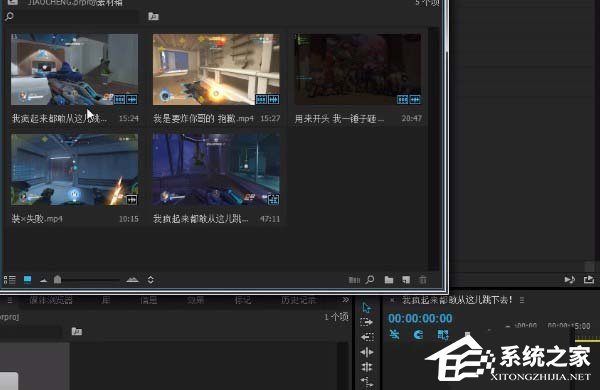The height and width of the screenshot is (390, 600).
Task: Open the 效果 tab
Action: click(196, 300)
